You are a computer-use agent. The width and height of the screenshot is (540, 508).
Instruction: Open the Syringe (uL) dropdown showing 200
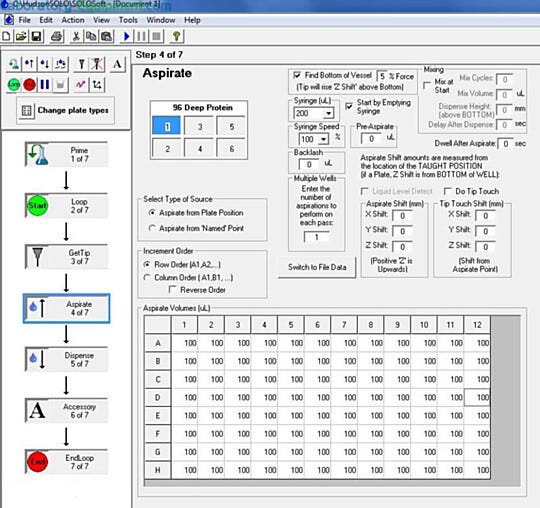pyautogui.click(x=329, y=113)
